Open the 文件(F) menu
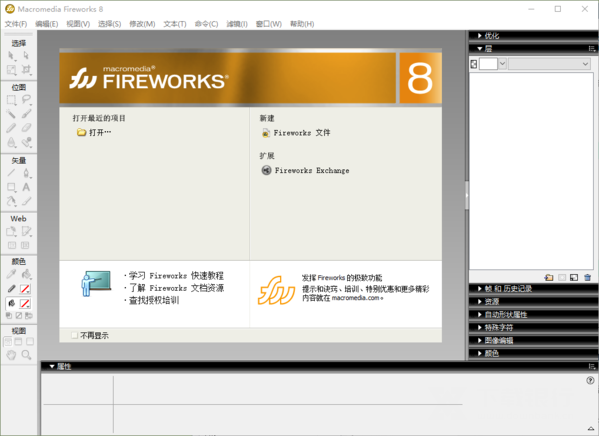Image resolution: width=599 pixels, height=436 pixels. point(16,24)
